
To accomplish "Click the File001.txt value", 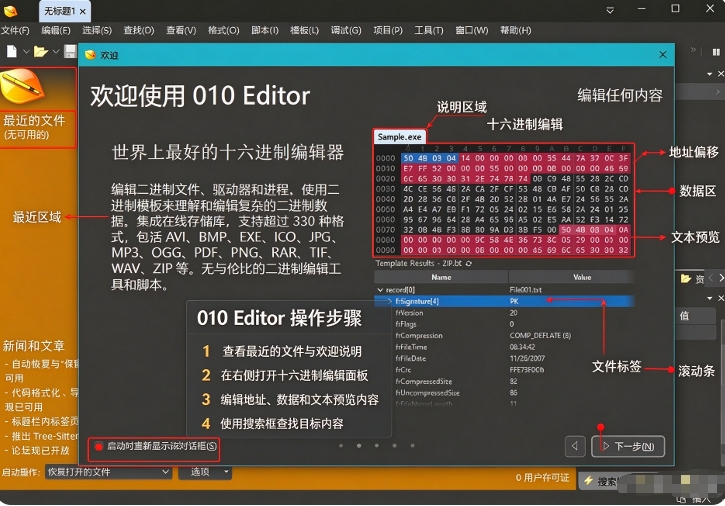I will (525, 290).
